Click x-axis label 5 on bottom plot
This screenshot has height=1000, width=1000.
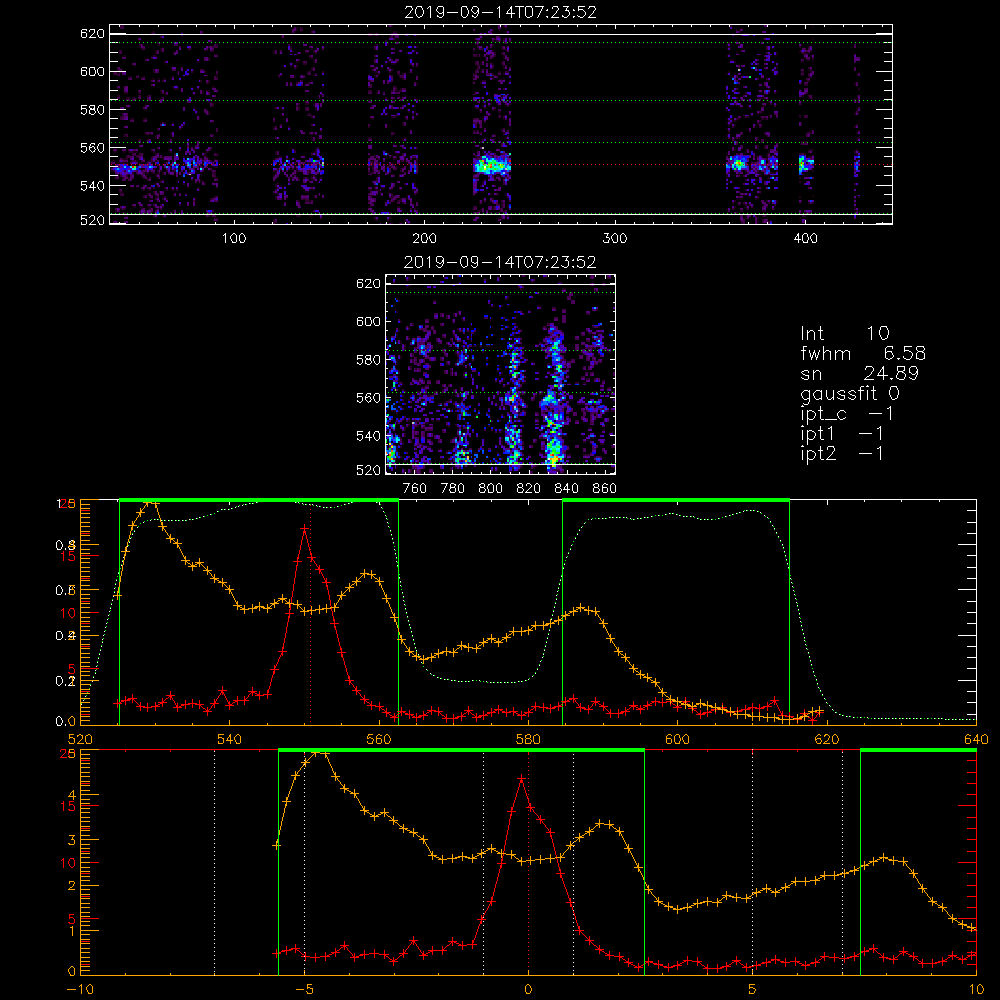(x=753, y=989)
